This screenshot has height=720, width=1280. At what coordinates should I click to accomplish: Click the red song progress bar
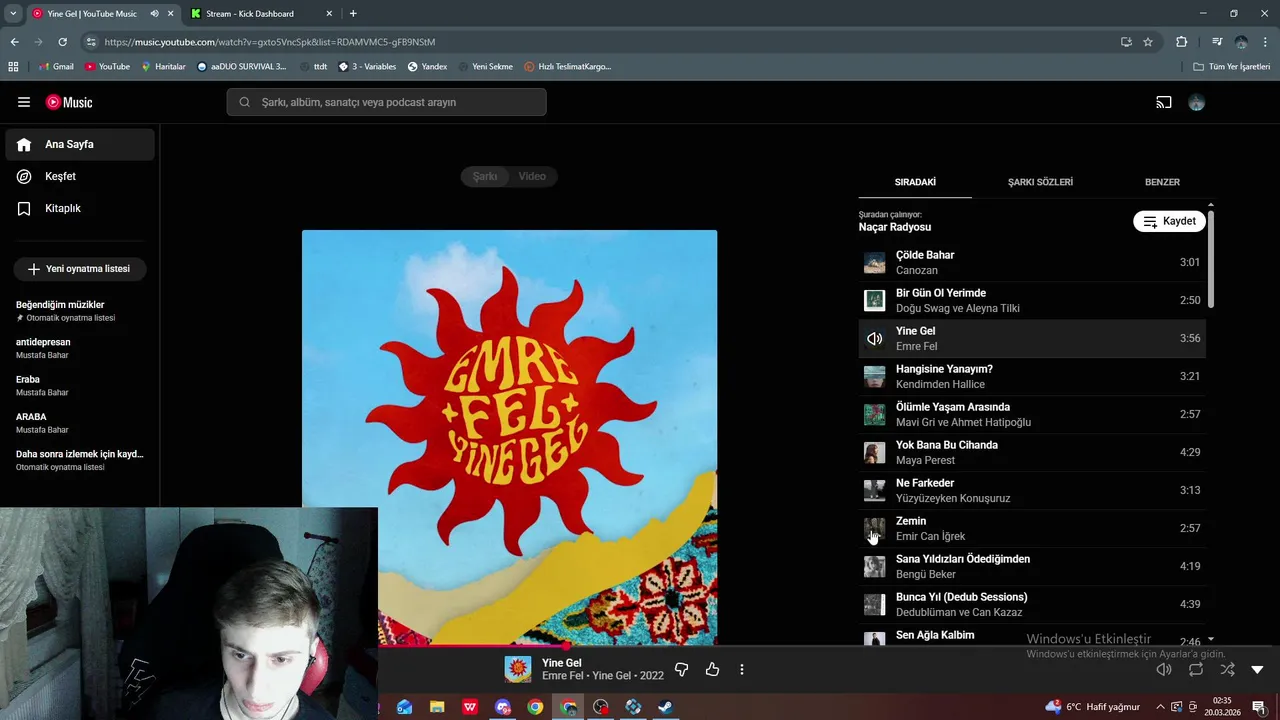pyautogui.click(x=471, y=646)
